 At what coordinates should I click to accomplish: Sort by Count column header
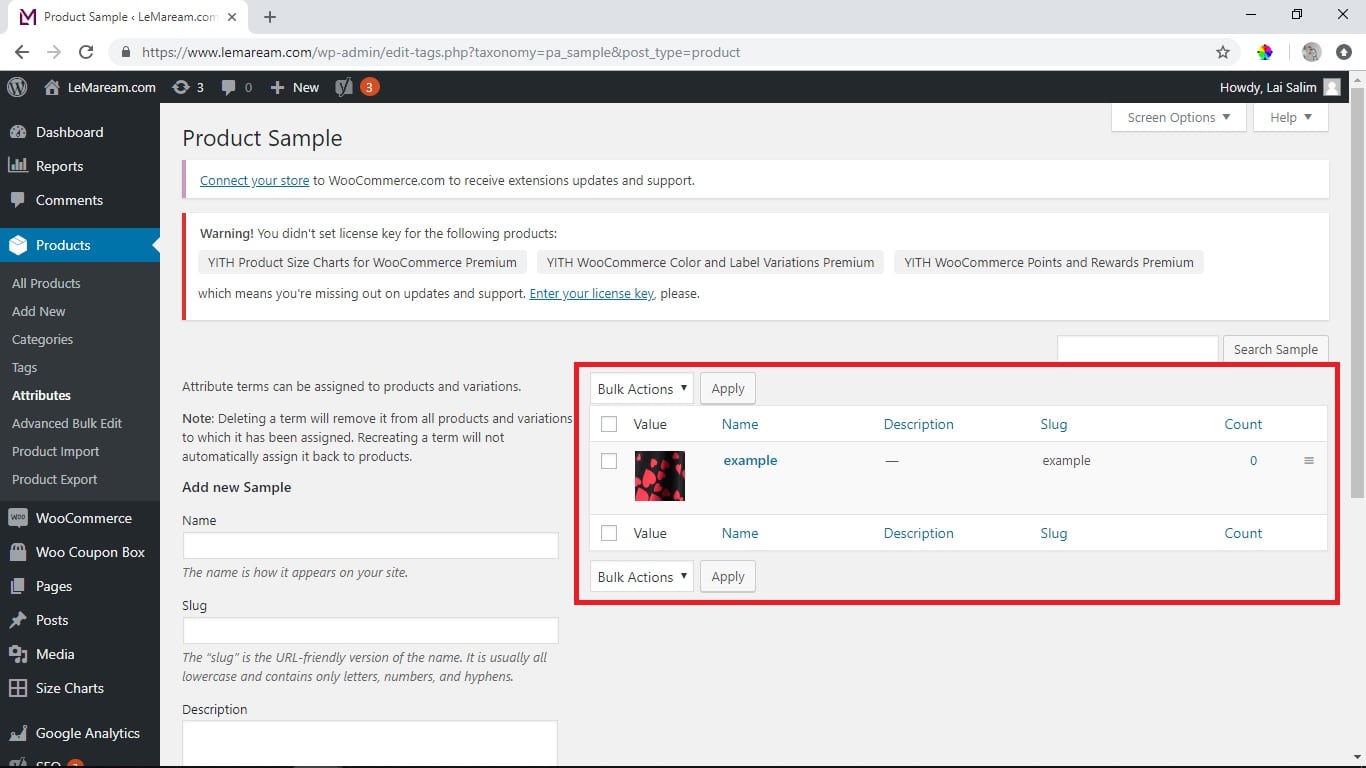click(1243, 424)
